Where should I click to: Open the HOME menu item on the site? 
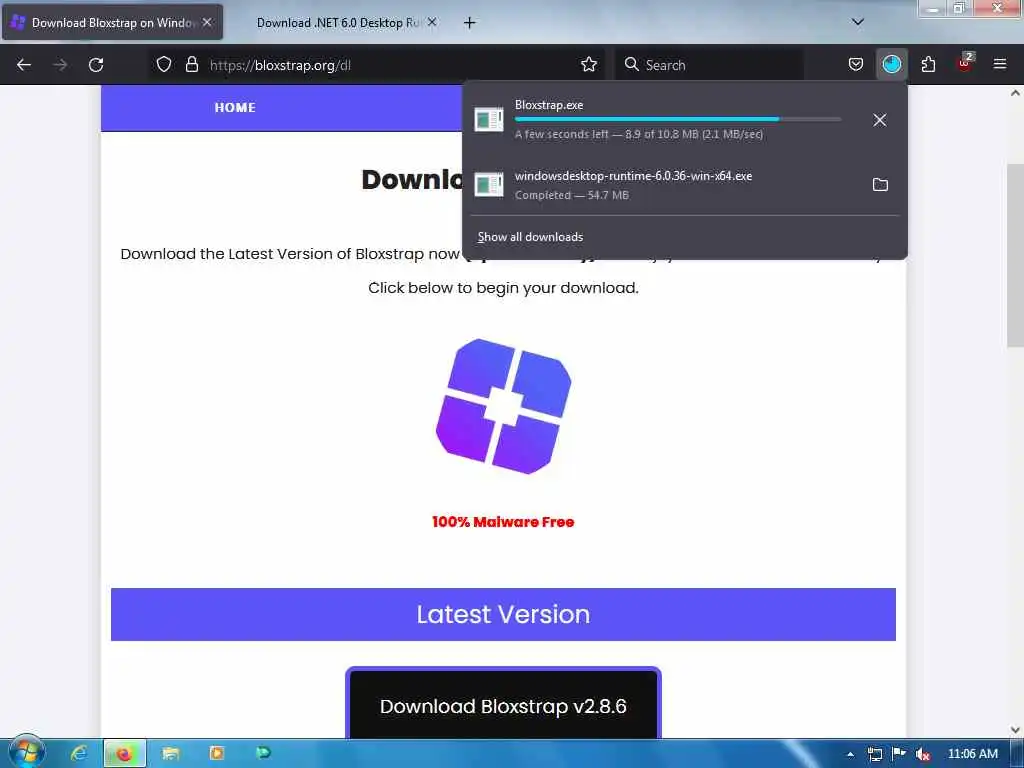[235, 108]
